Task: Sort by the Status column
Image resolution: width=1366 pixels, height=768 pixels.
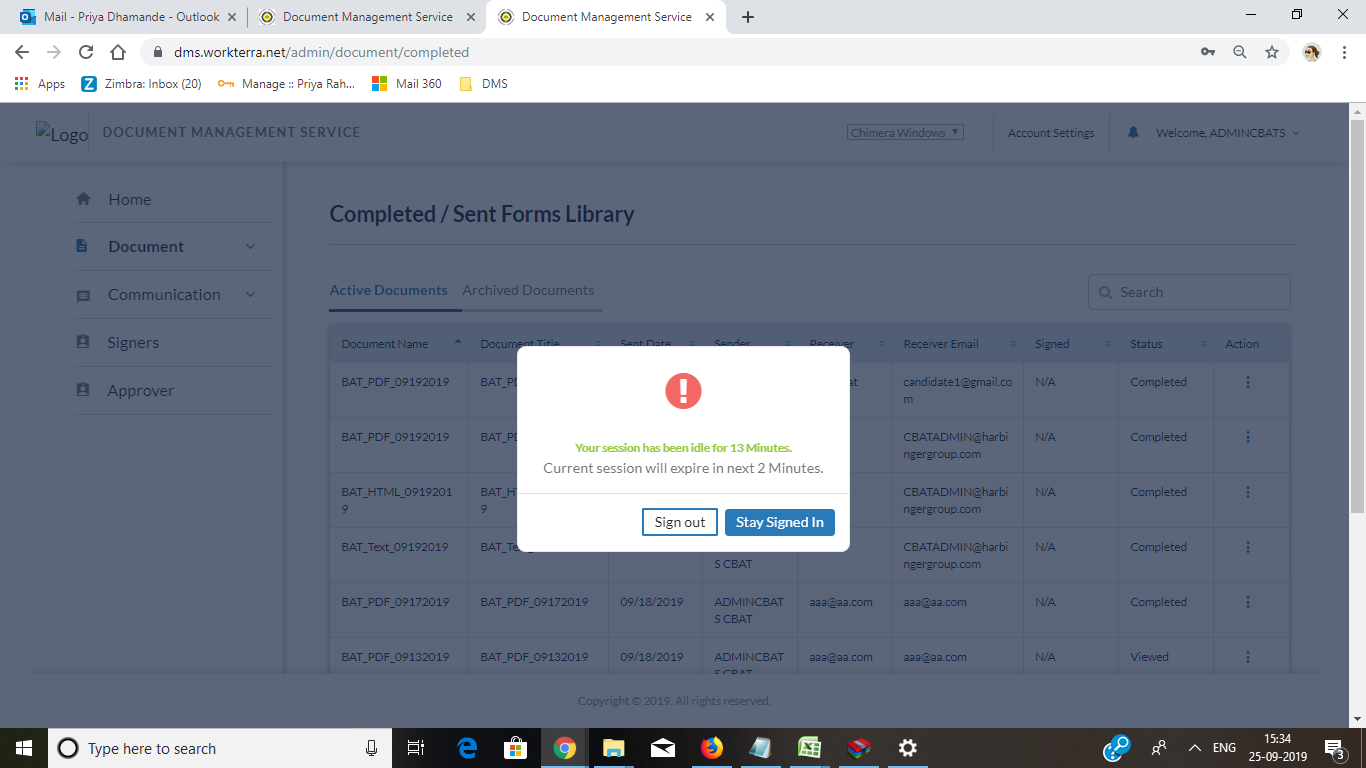Action: pos(1165,344)
